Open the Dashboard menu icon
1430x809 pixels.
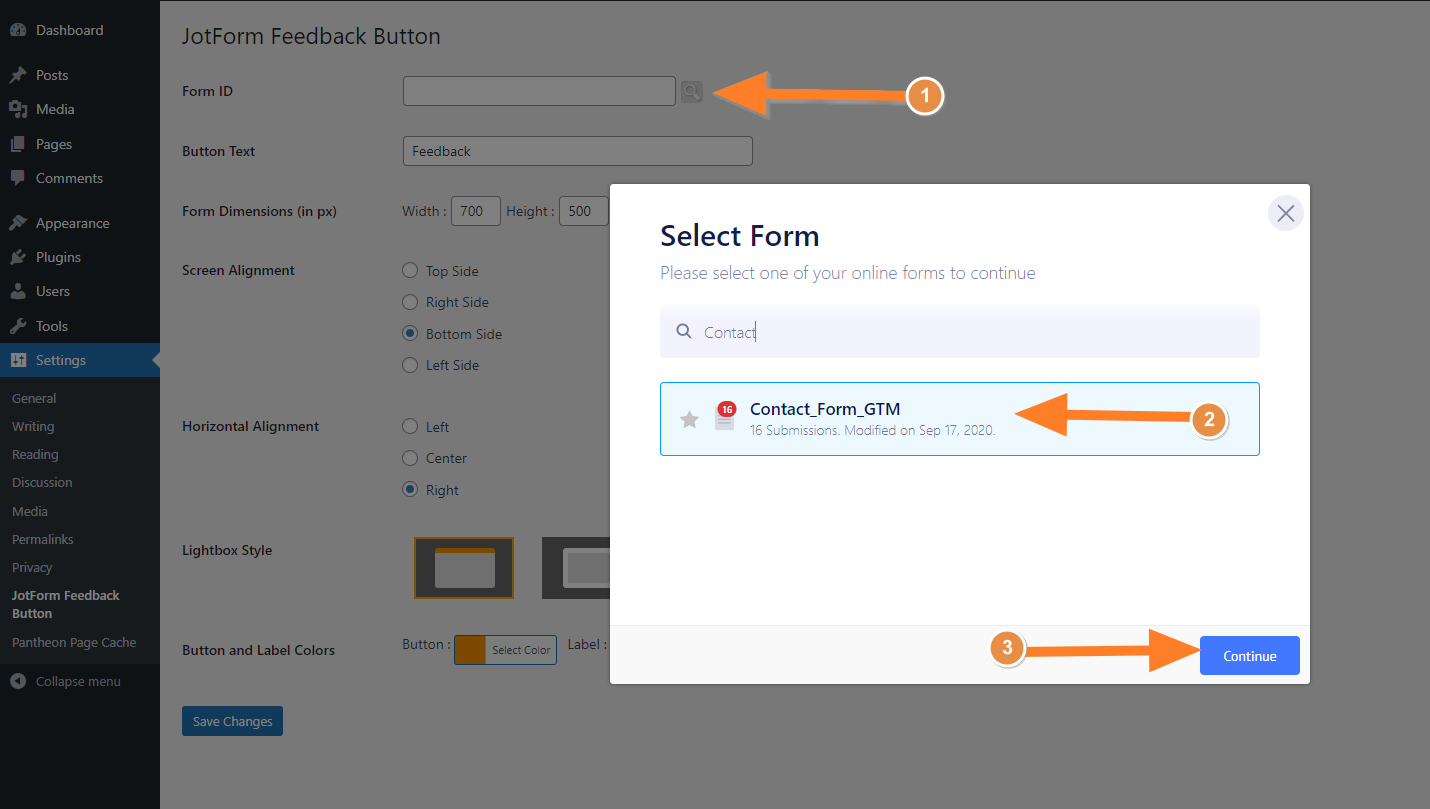click(18, 30)
